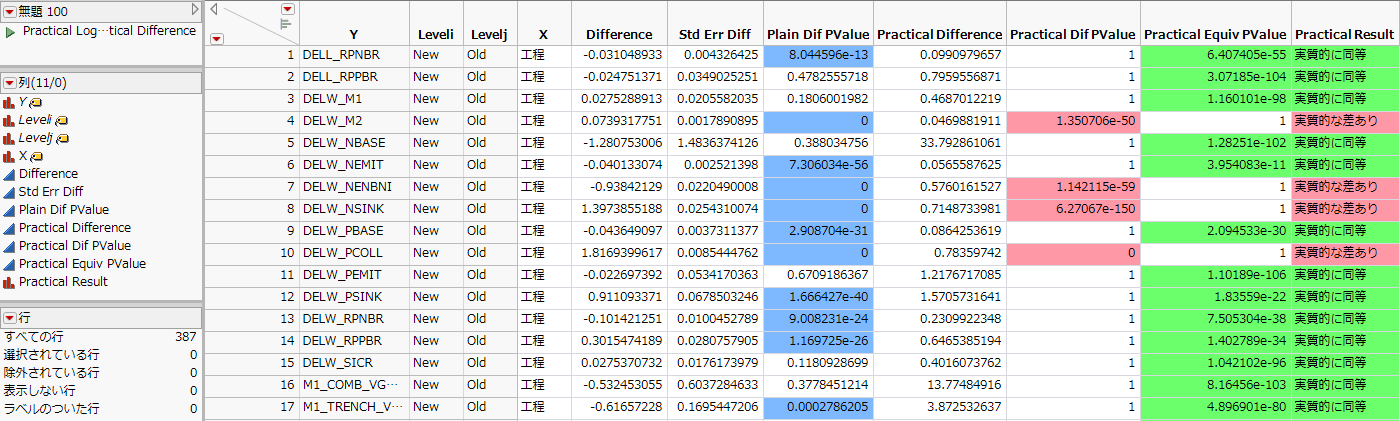Viewport: 1400px width, 421px height.
Task: Open the columns red triangle in the grid corner
Action: point(287,9)
